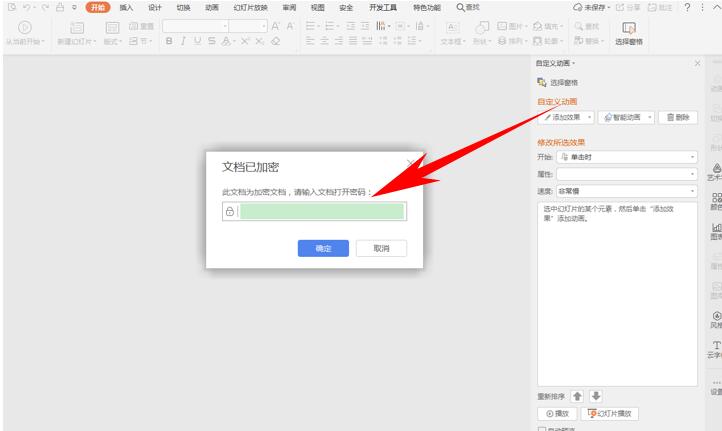Click the 未保存 cloud status

coord(592,7)
